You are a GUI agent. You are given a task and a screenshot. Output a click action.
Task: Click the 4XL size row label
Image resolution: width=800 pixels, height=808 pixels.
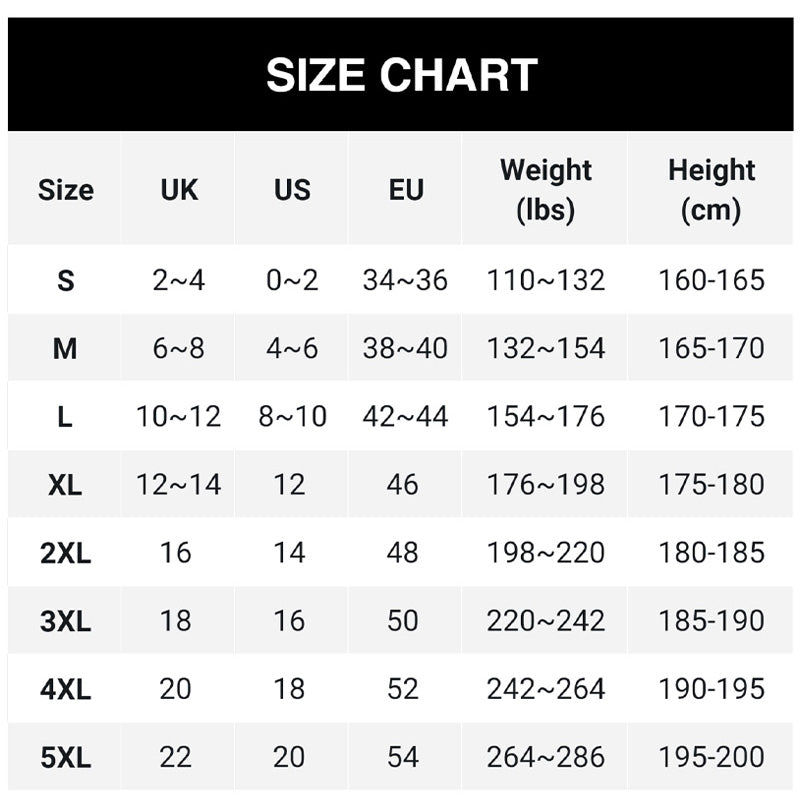pos(66,689)
